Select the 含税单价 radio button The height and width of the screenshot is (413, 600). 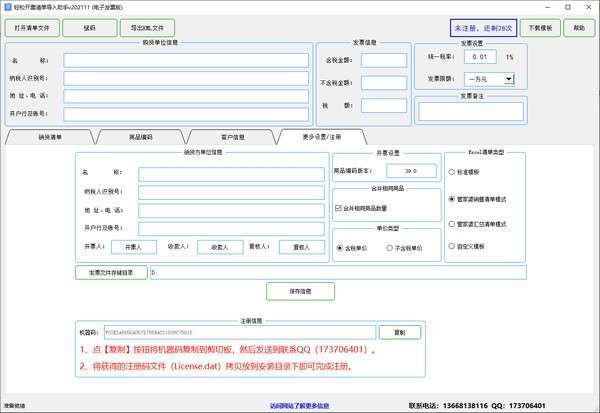(339, 247)
